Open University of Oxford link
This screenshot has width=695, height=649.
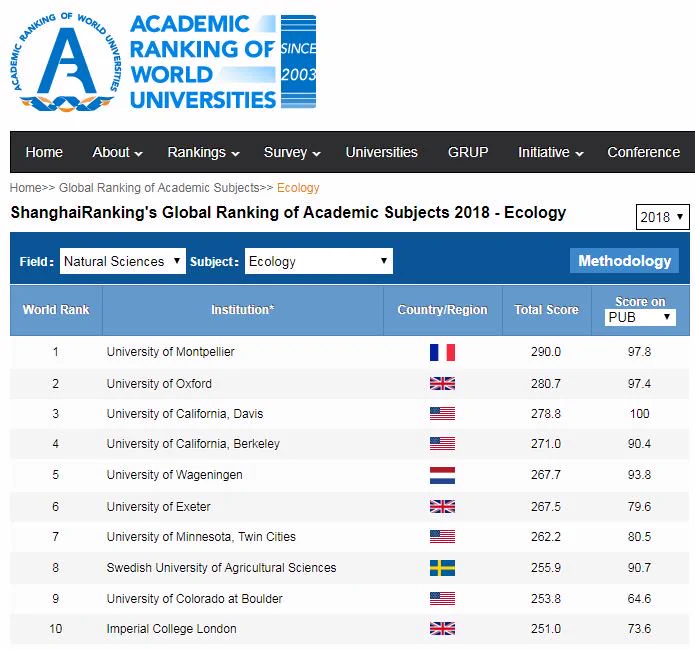159,383
